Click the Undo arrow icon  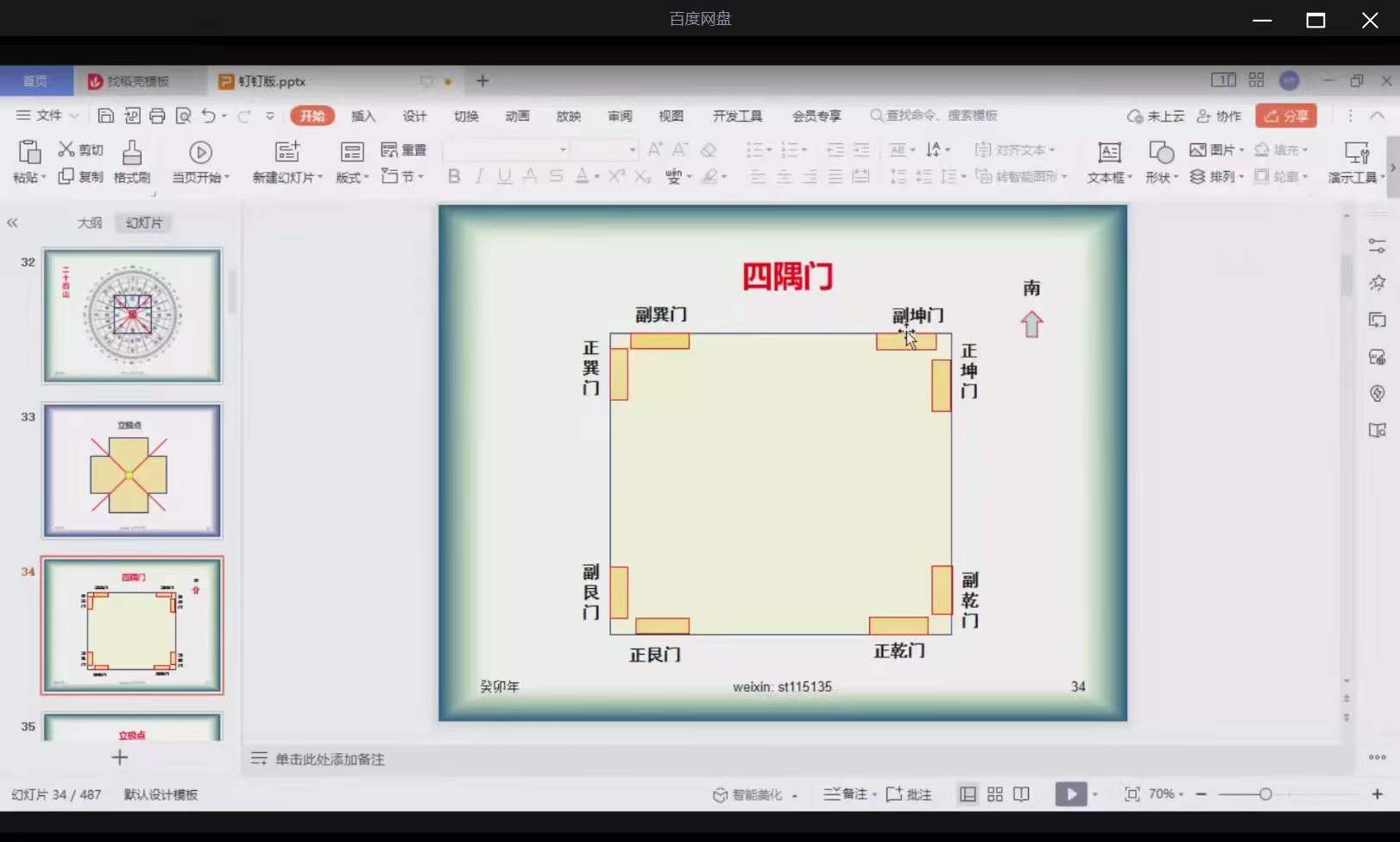208,116
